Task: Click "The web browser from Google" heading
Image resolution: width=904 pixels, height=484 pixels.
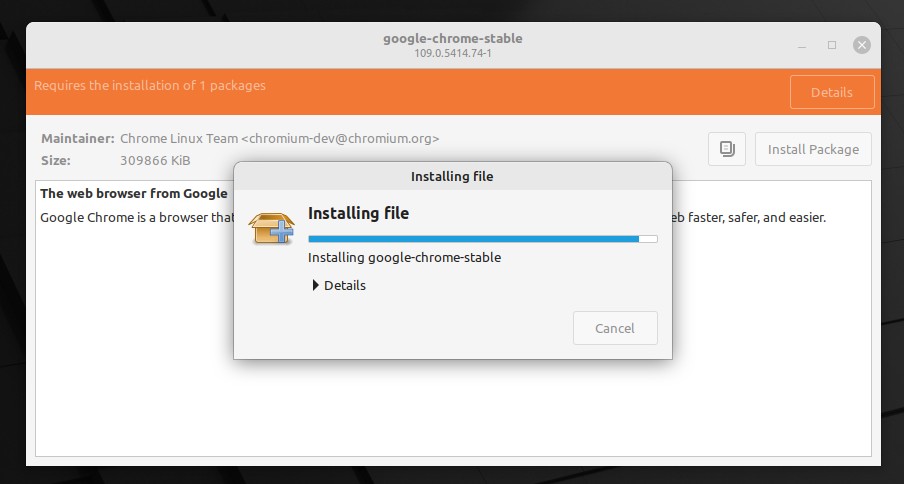Action: pyautogui.click(x=134, y=194)
